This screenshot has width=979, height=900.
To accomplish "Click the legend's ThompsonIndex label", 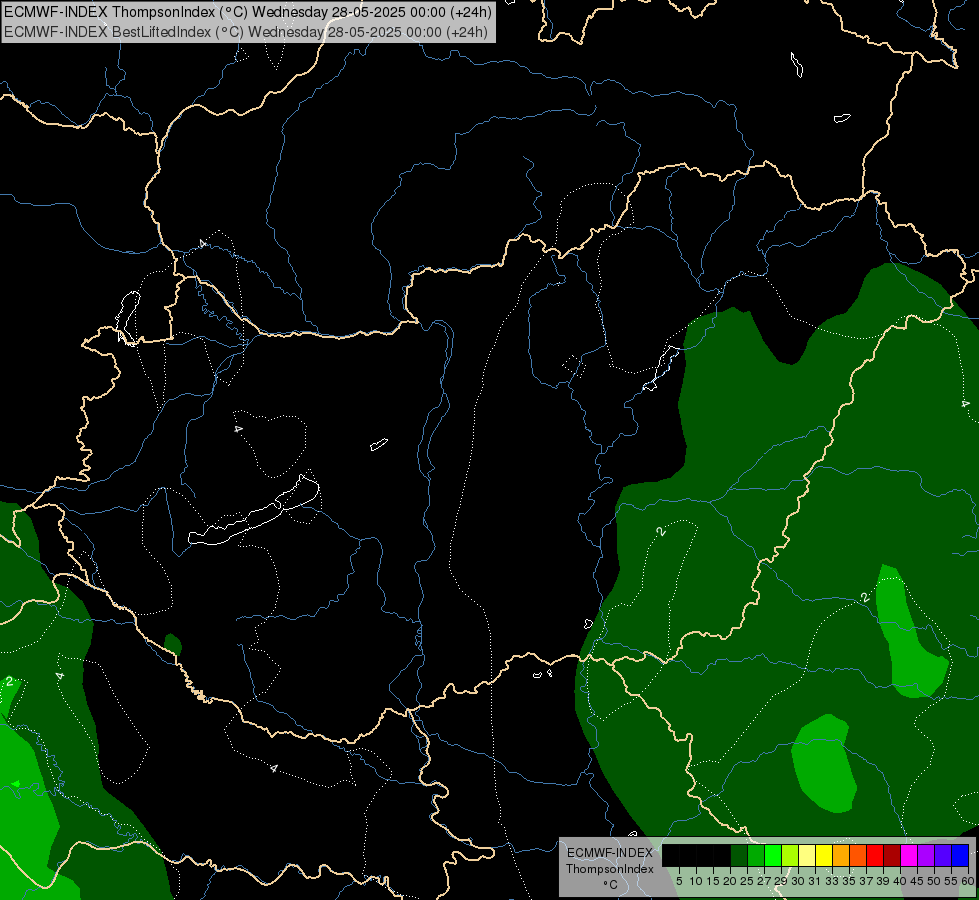I will [610, 869].
